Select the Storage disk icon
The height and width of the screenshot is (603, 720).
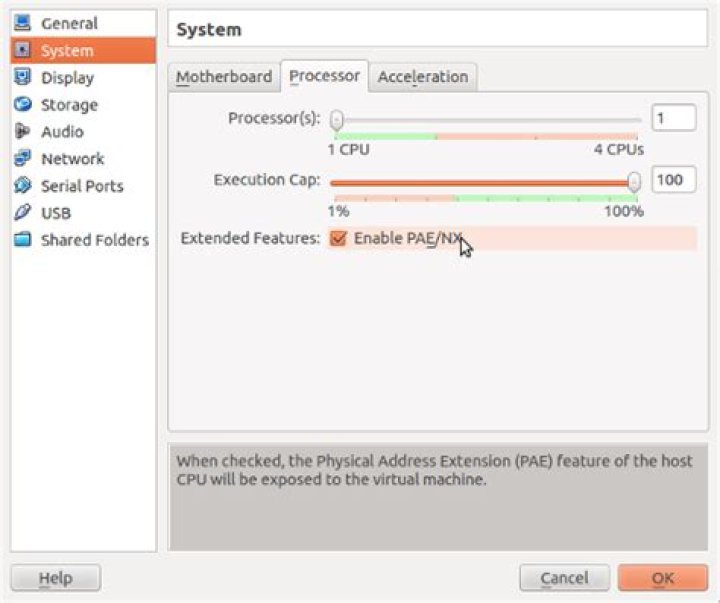tap(22, 104)
